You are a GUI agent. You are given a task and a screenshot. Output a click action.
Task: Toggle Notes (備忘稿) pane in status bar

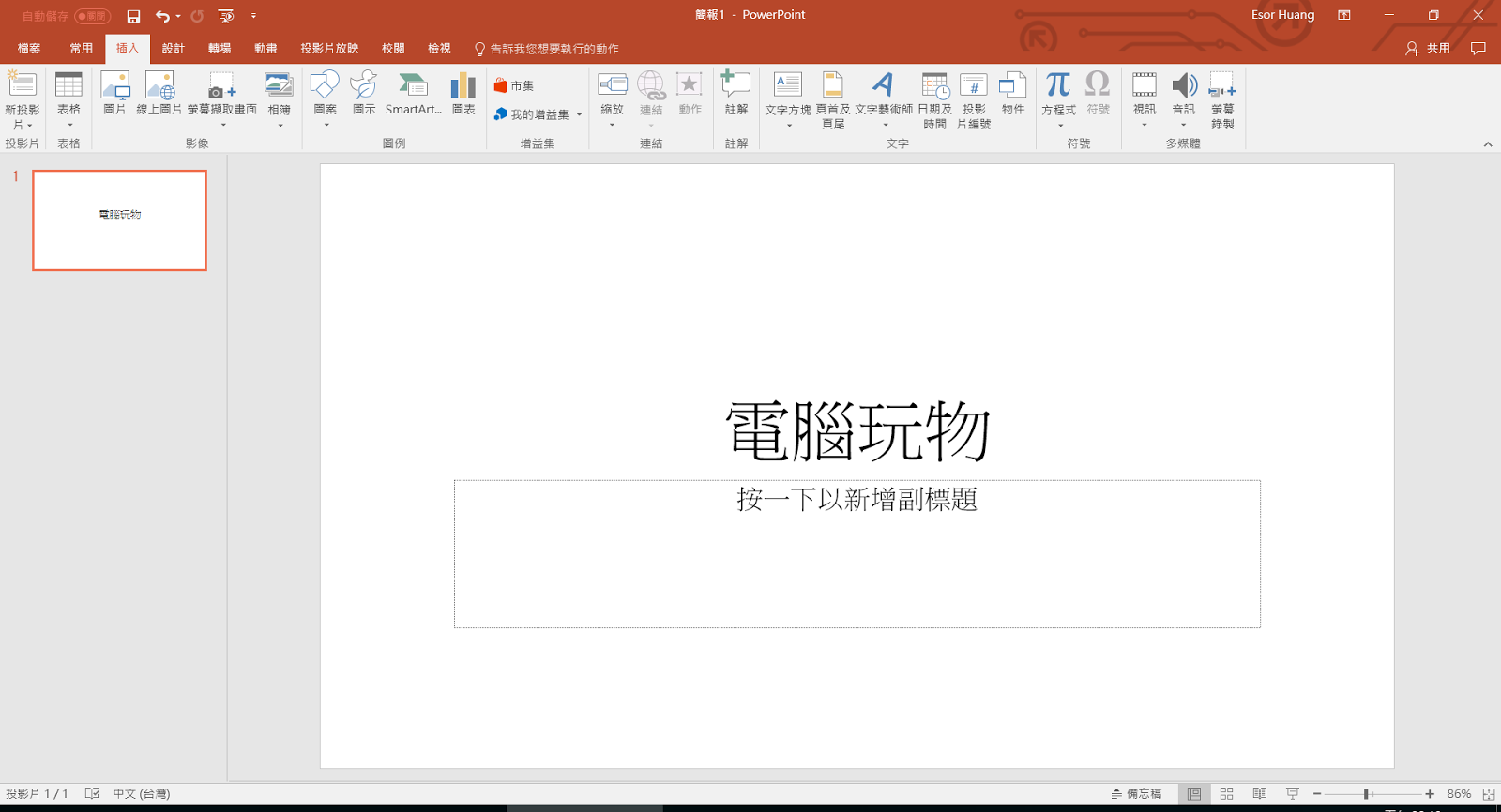pyautogui.click(x=1136, y=794)
